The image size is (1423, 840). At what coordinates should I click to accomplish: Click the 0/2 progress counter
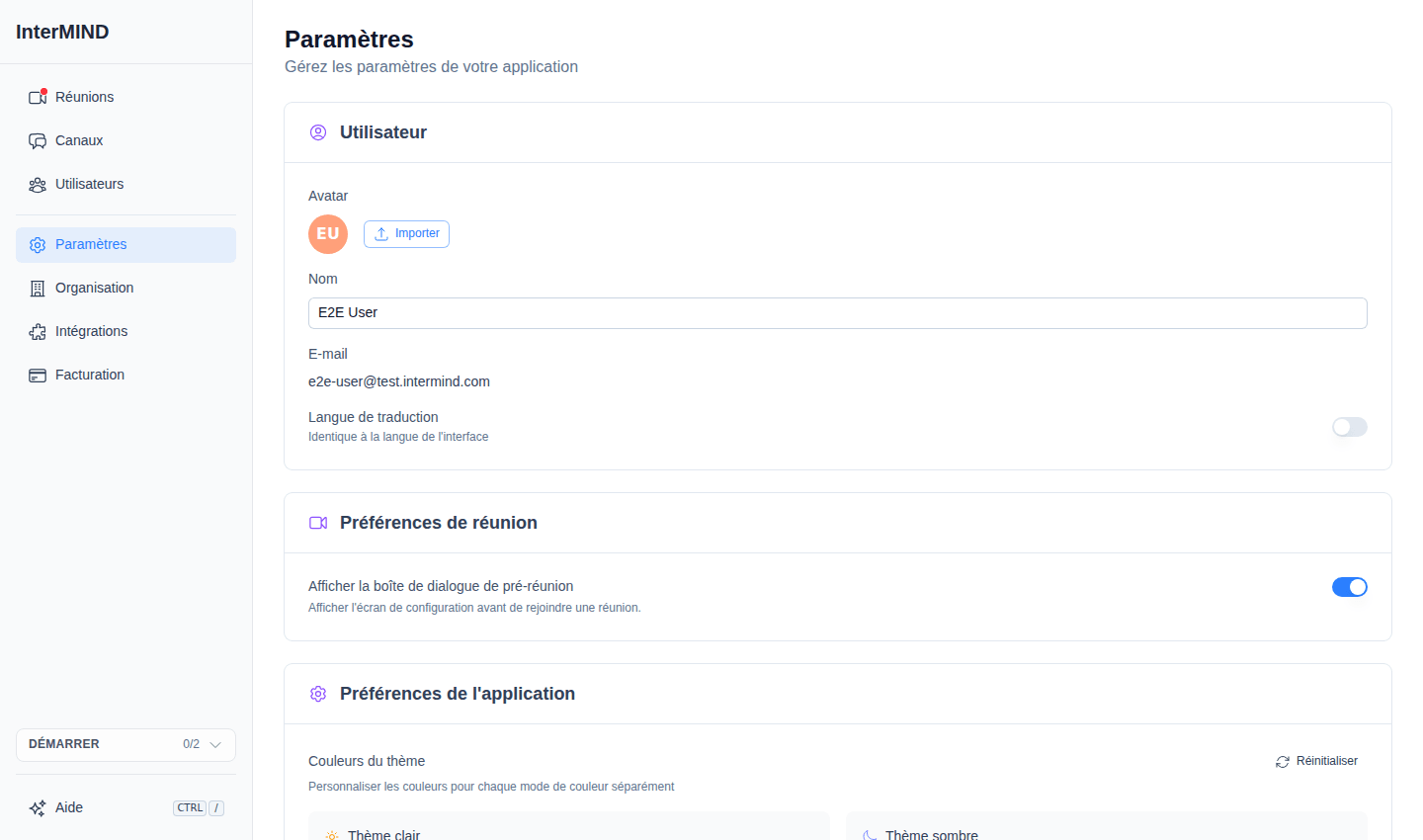click(191, 744)
